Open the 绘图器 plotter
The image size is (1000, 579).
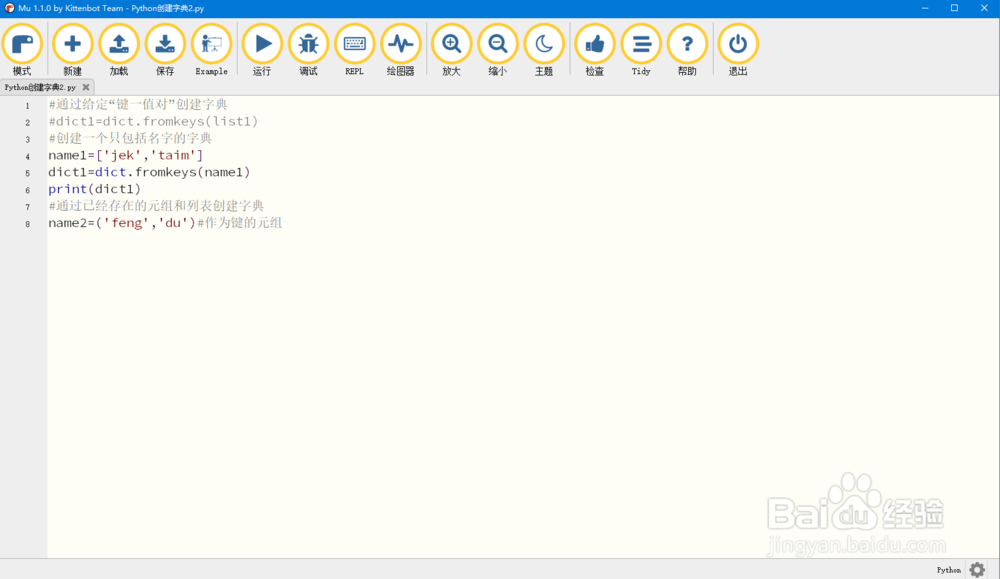[x=400, y=44]
